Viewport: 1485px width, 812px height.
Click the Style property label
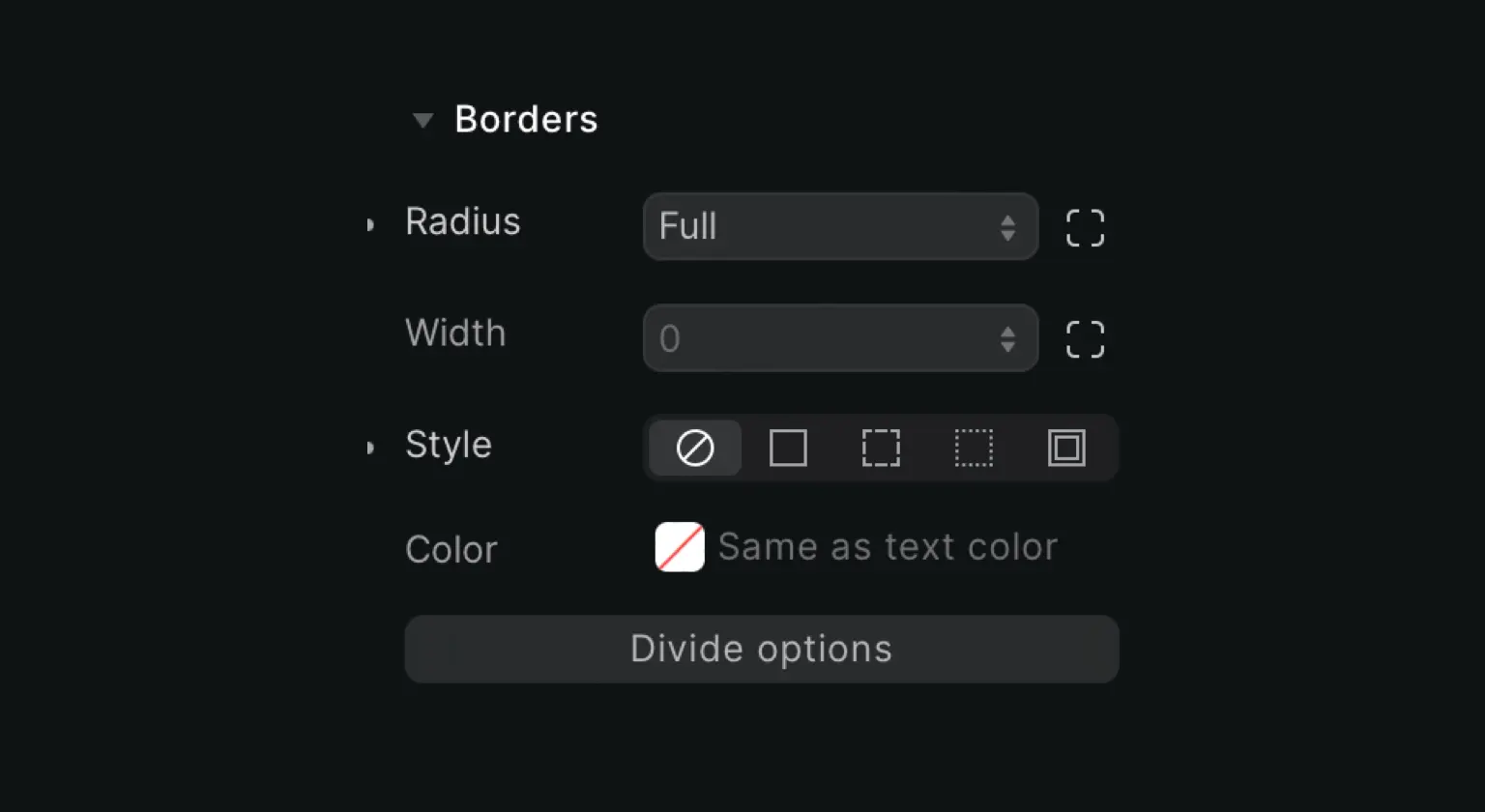point(449,445)
